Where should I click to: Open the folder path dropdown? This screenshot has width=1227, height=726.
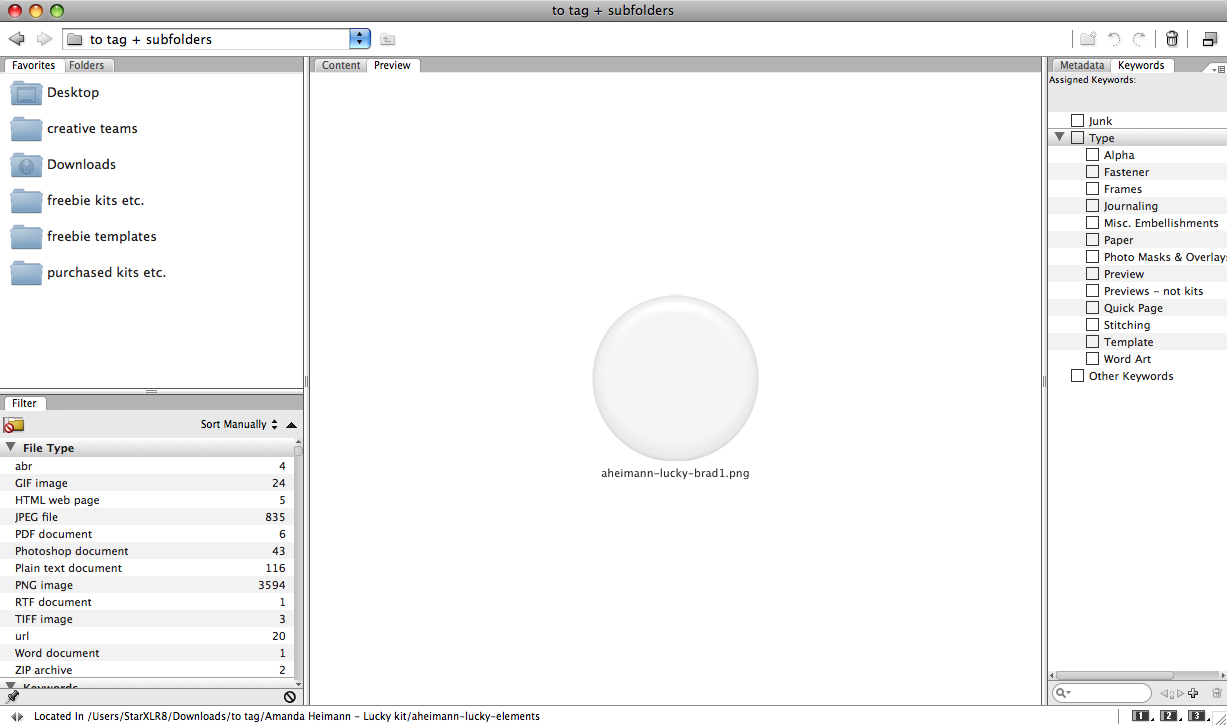point(359,39)
